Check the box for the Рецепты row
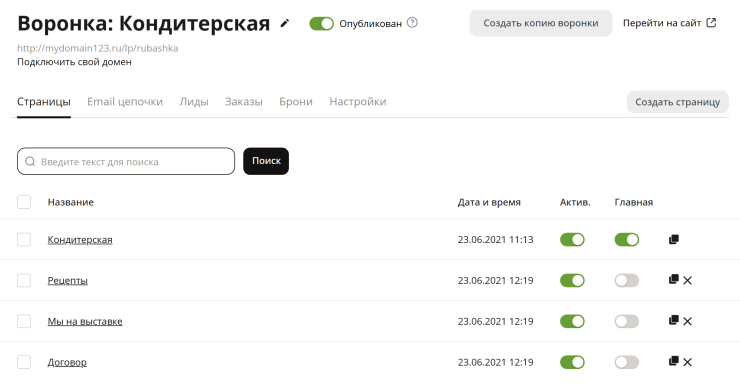 [24, 280]
